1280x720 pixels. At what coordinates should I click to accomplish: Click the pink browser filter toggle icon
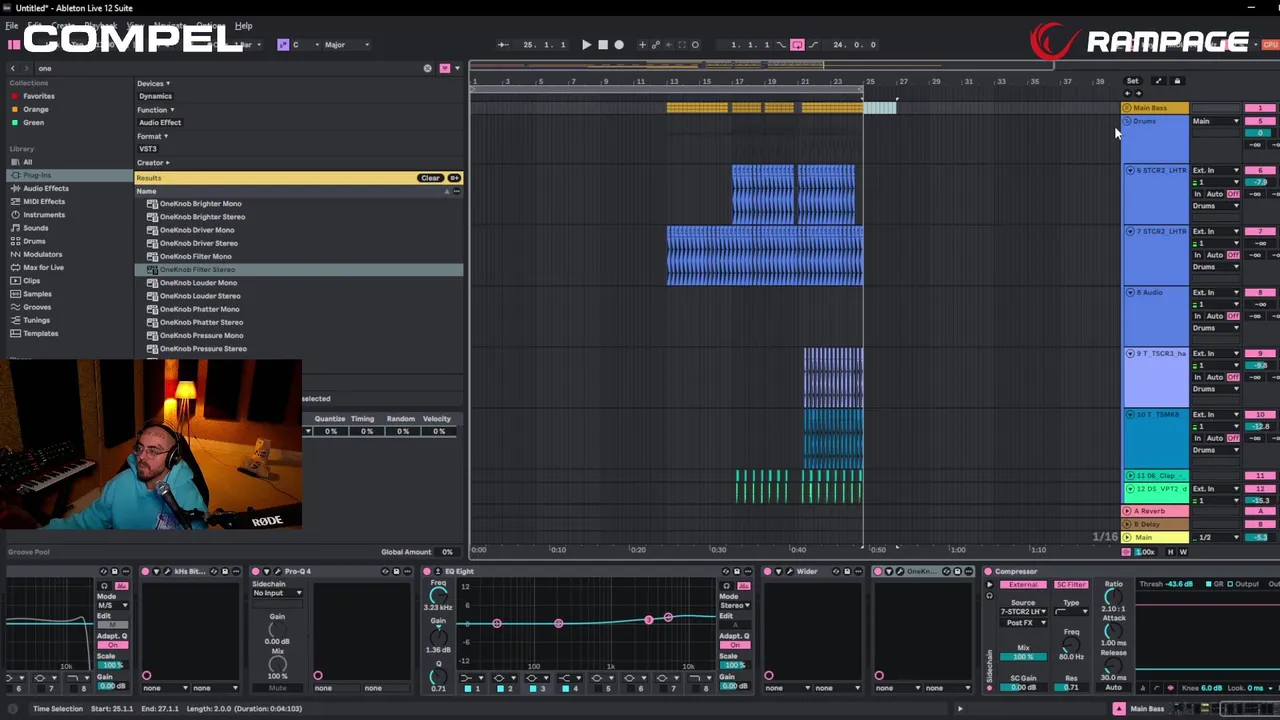445,68
